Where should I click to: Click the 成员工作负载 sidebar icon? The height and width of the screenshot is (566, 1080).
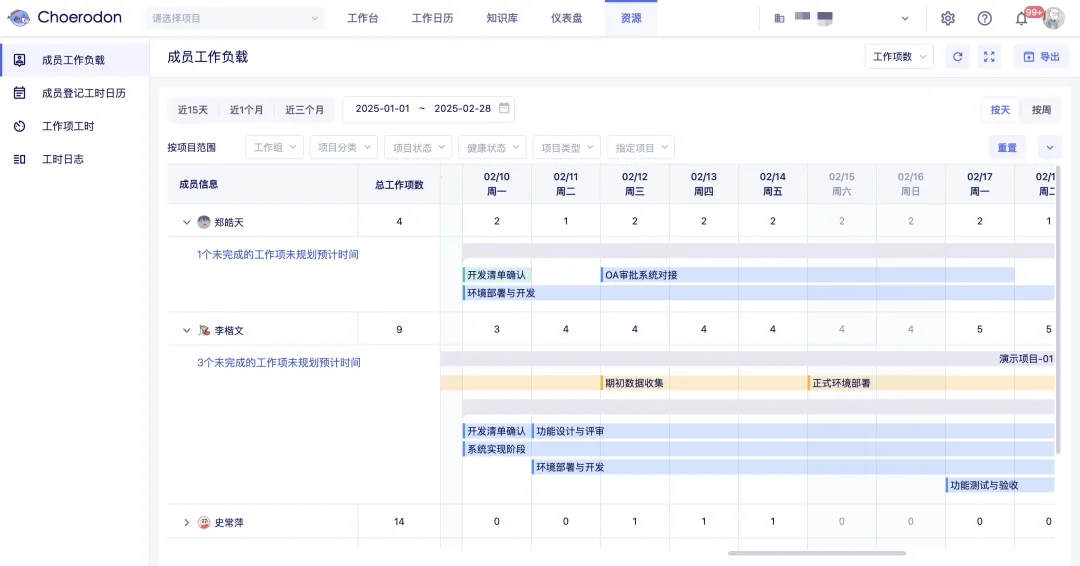click(x=19, y=60)
